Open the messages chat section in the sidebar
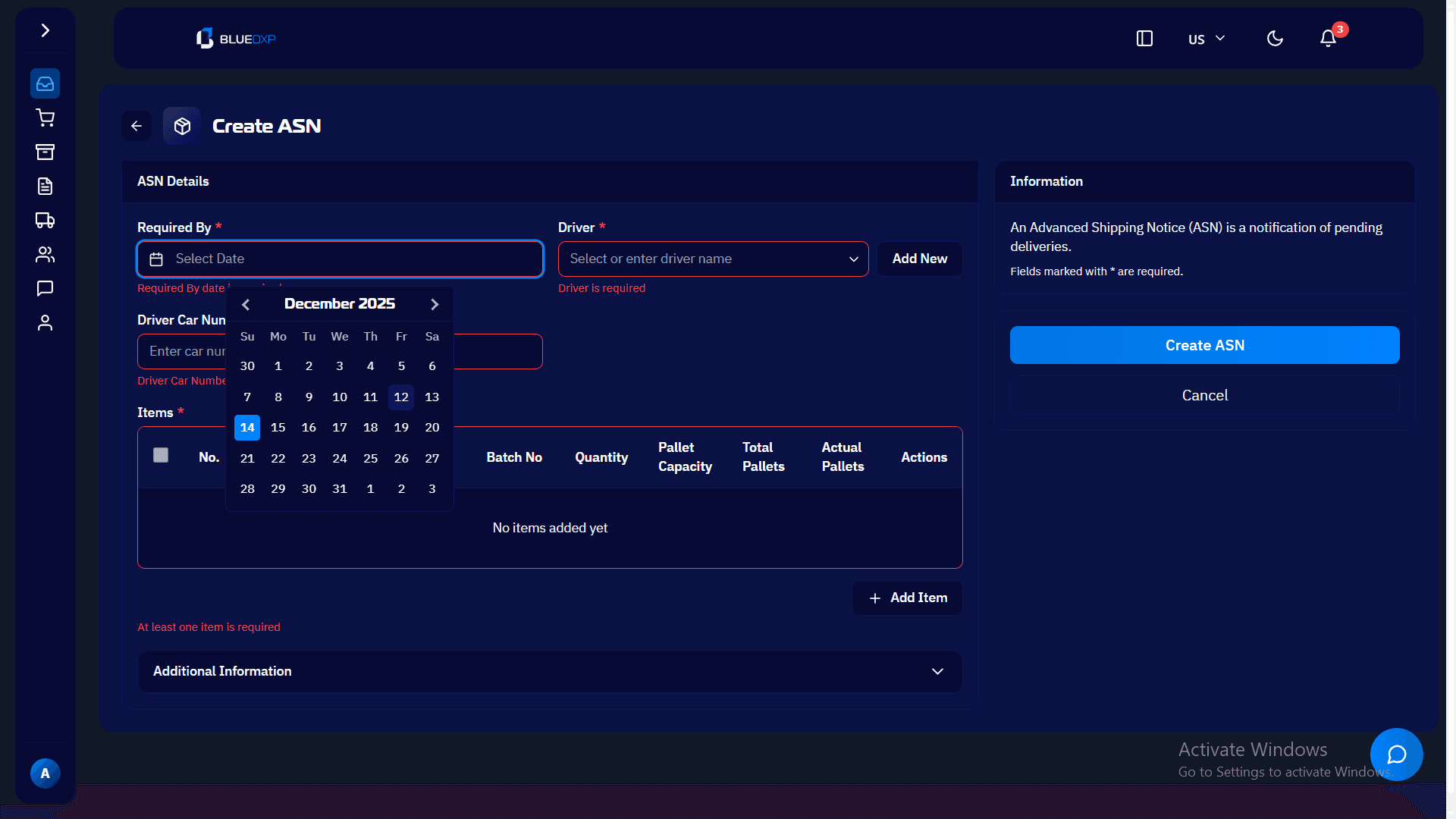Screen dimensions: 1456x819 click(45, 288)
